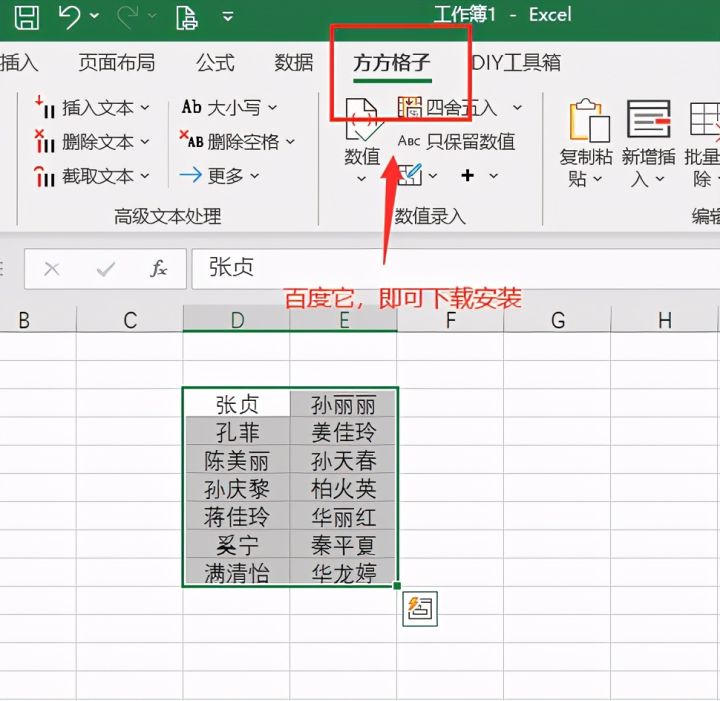Expand the dropdown next to the plus icon
720x701 pixels.
494,176
